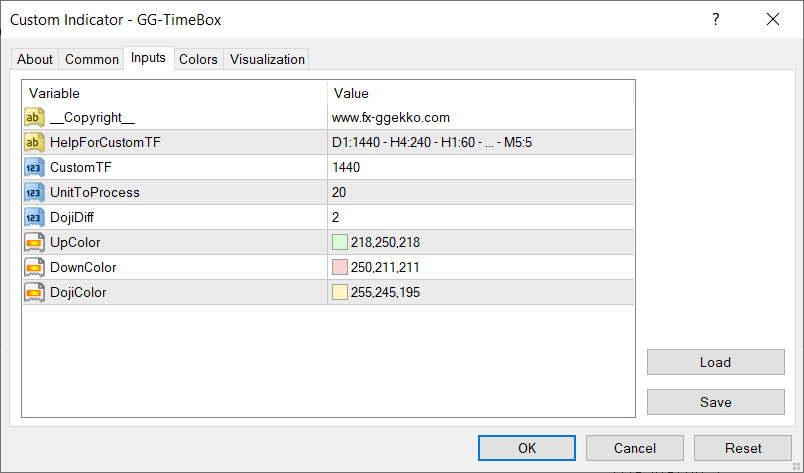This screenshot has height=473, width=804.
Task: Click the 250,211,211 color value text
Action: 385,267
